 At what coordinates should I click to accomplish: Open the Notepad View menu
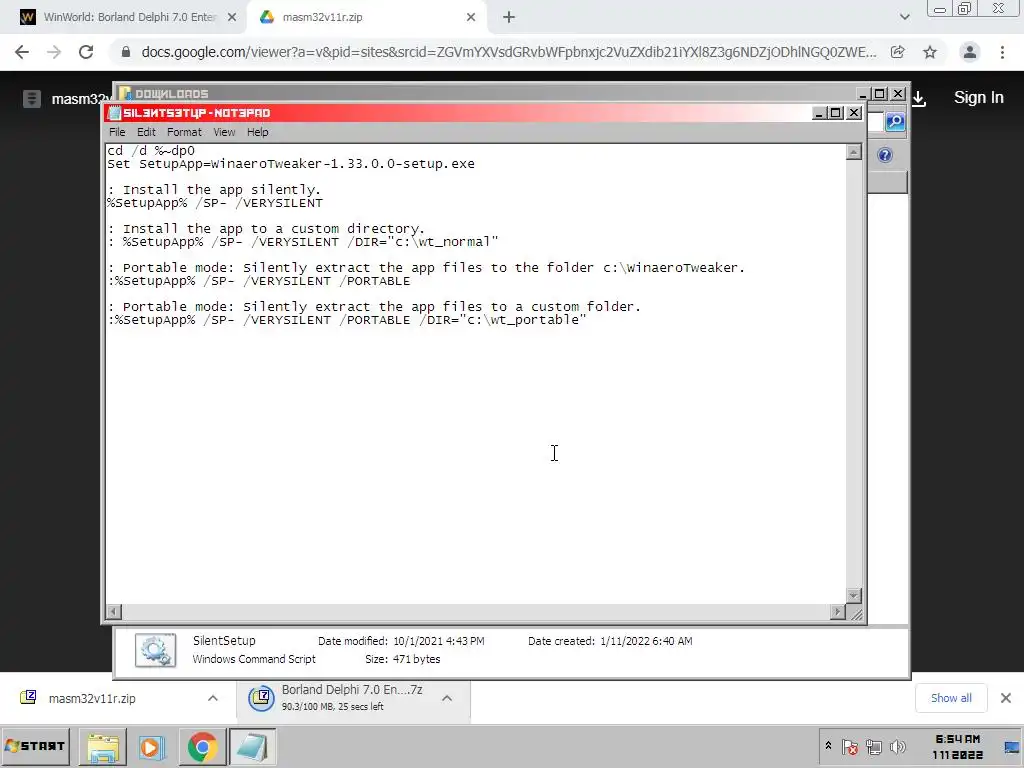(x=224, y=132)
